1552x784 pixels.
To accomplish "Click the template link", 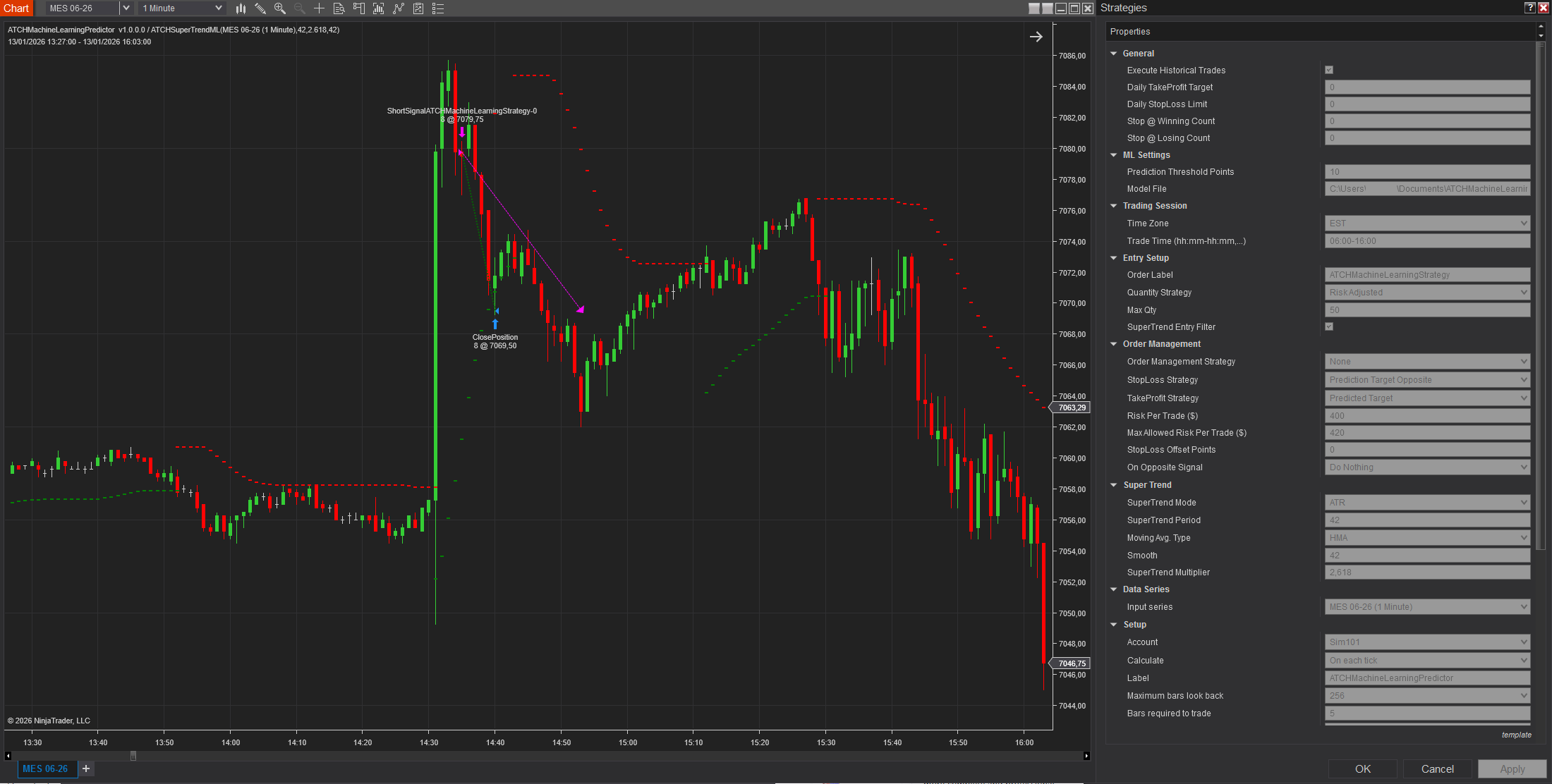I will coord(1516,735).
